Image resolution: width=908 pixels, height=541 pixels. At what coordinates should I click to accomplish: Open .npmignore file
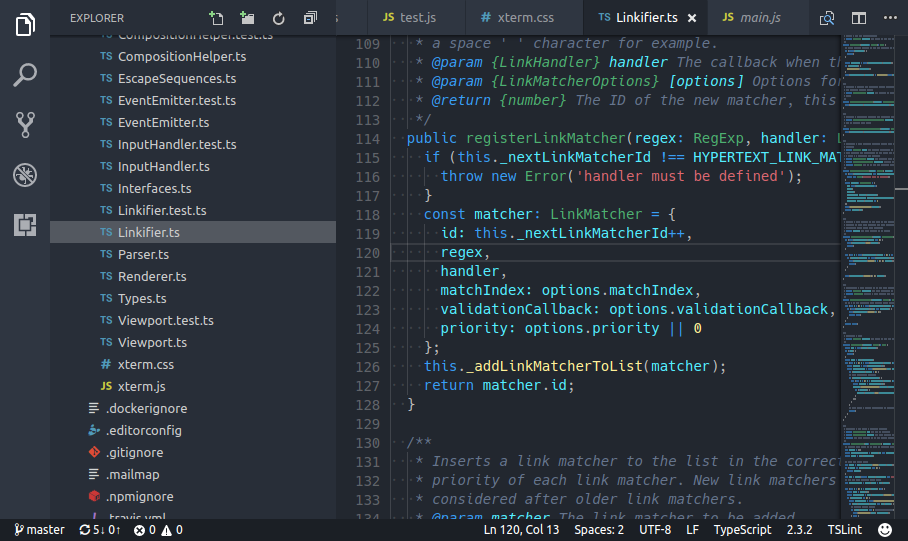(193, 496)
